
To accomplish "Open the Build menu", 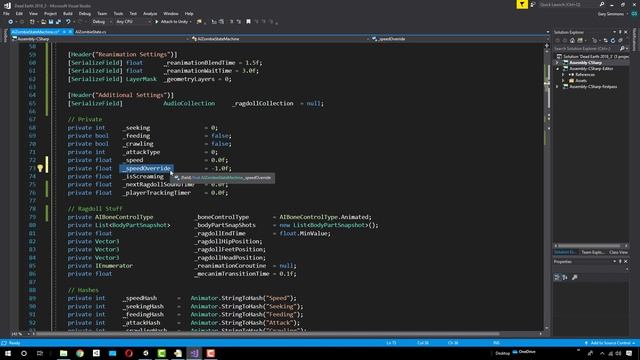I will tap(68, 13).
